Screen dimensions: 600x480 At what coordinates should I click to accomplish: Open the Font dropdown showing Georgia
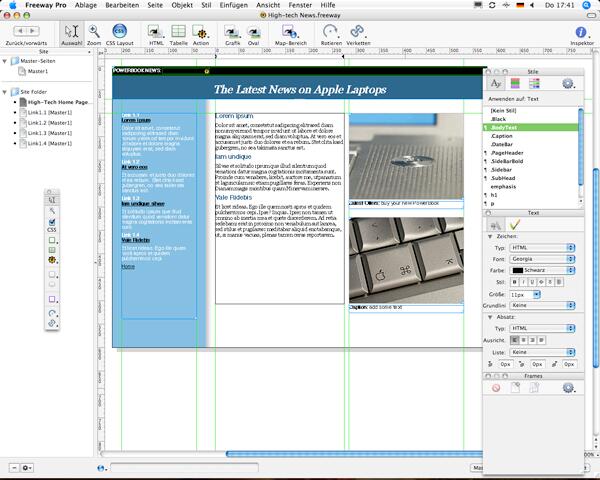pos(541,257)
